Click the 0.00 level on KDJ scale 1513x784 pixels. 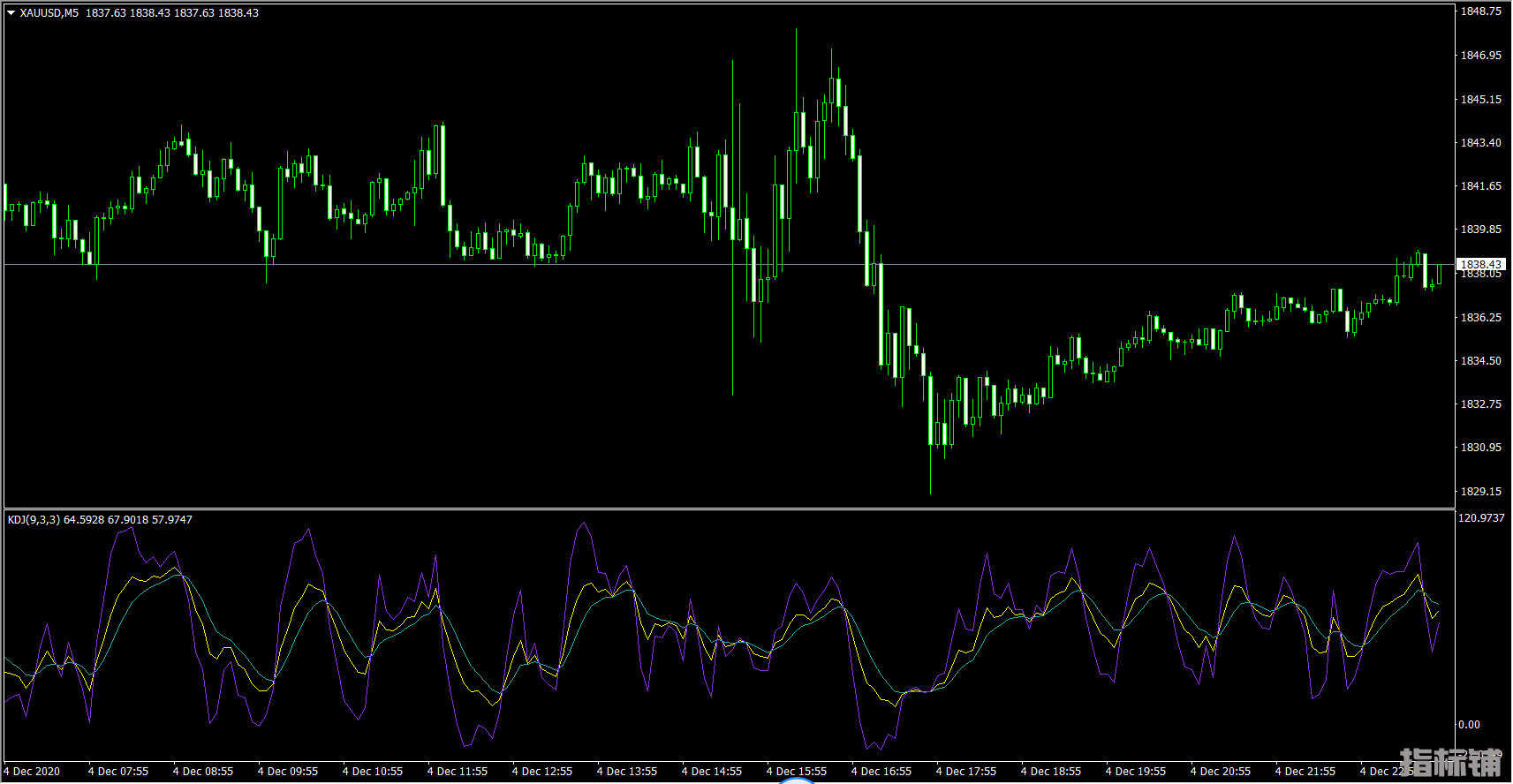(1469, 725)
